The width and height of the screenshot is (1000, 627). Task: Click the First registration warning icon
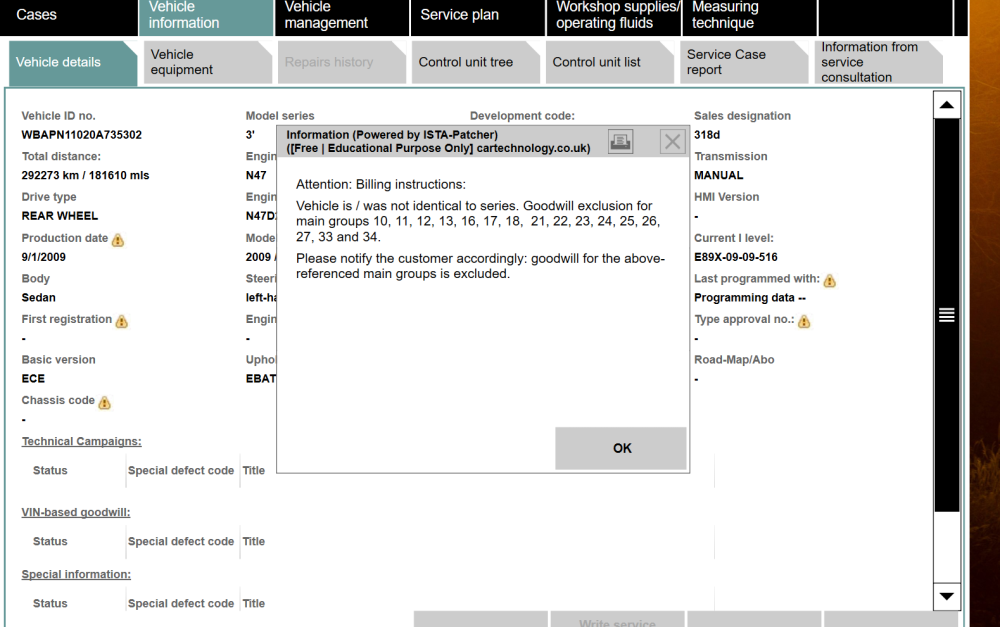[x=122, y=321]
